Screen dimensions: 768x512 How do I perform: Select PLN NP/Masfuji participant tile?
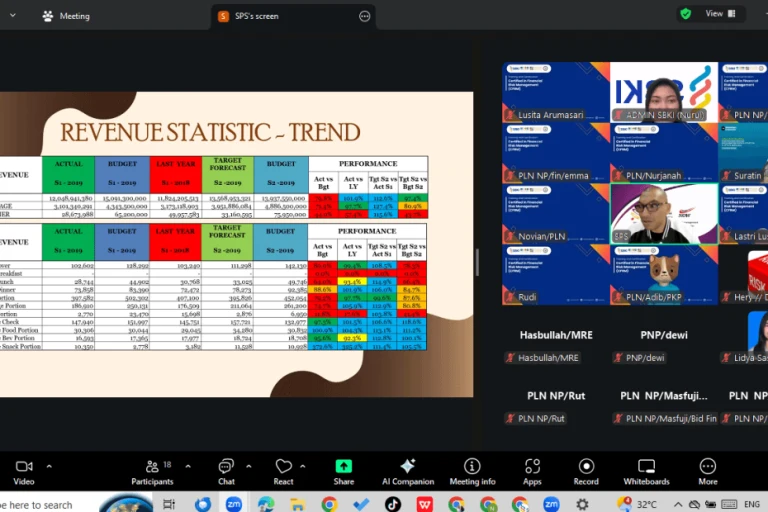coord(664,396)
